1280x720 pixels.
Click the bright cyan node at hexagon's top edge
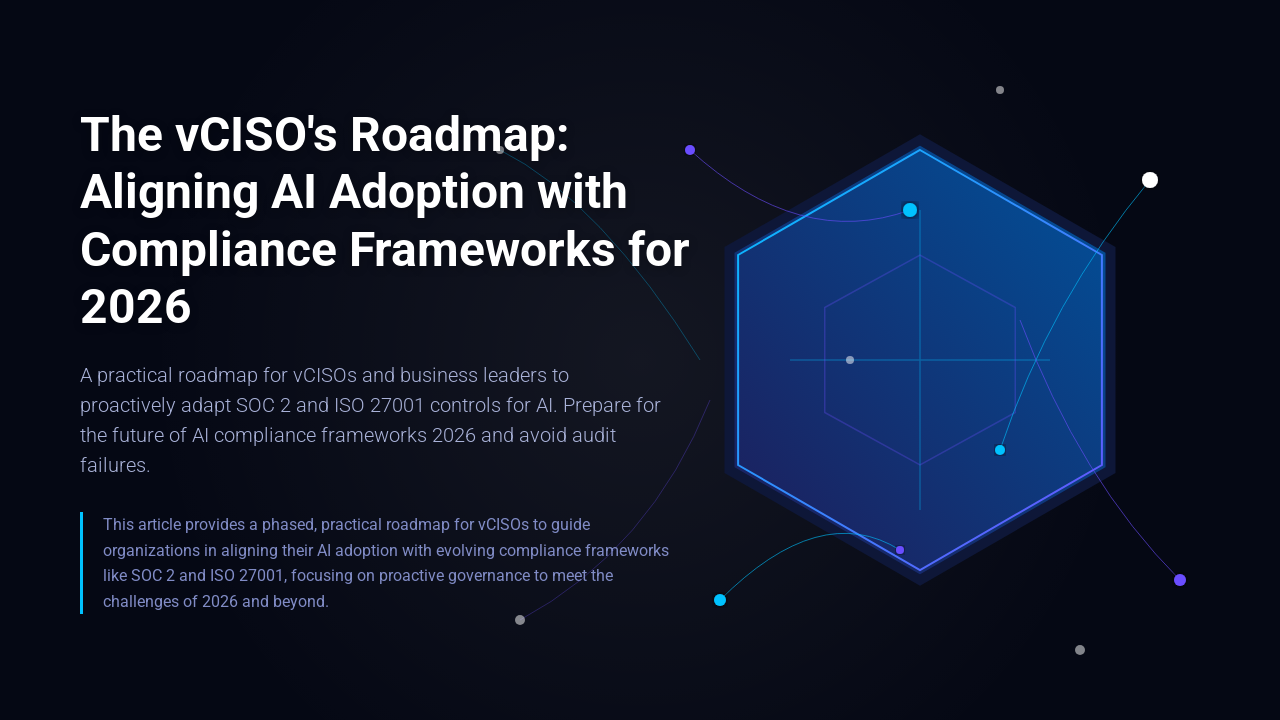click(911, 209)
